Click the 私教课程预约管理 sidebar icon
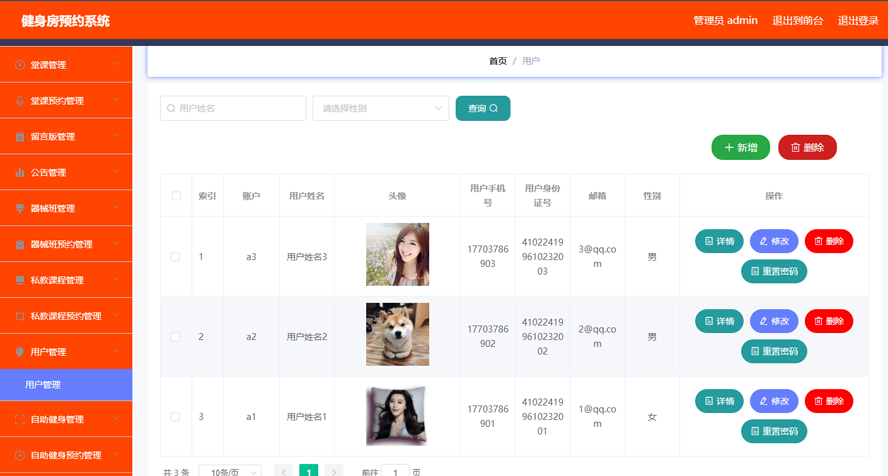Screen dimensions: 888x476 (20, 316)
